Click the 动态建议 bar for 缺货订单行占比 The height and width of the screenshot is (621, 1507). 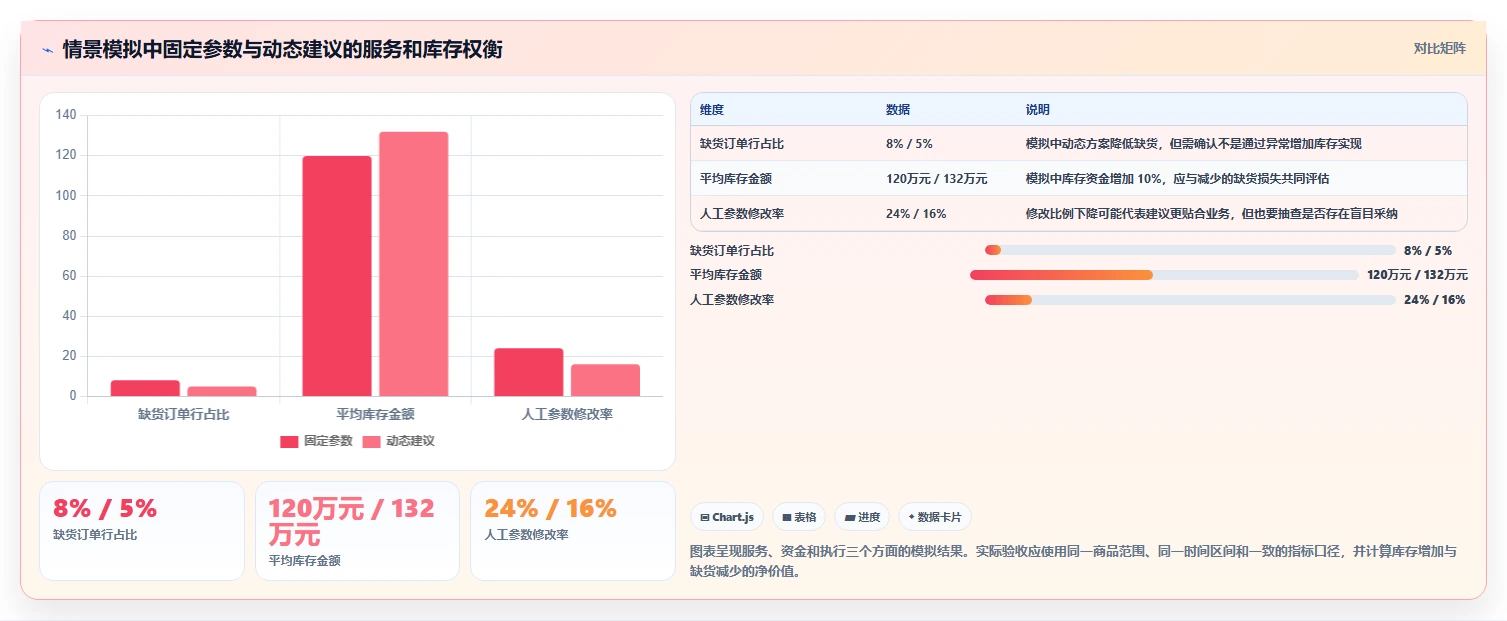point(222,391)
